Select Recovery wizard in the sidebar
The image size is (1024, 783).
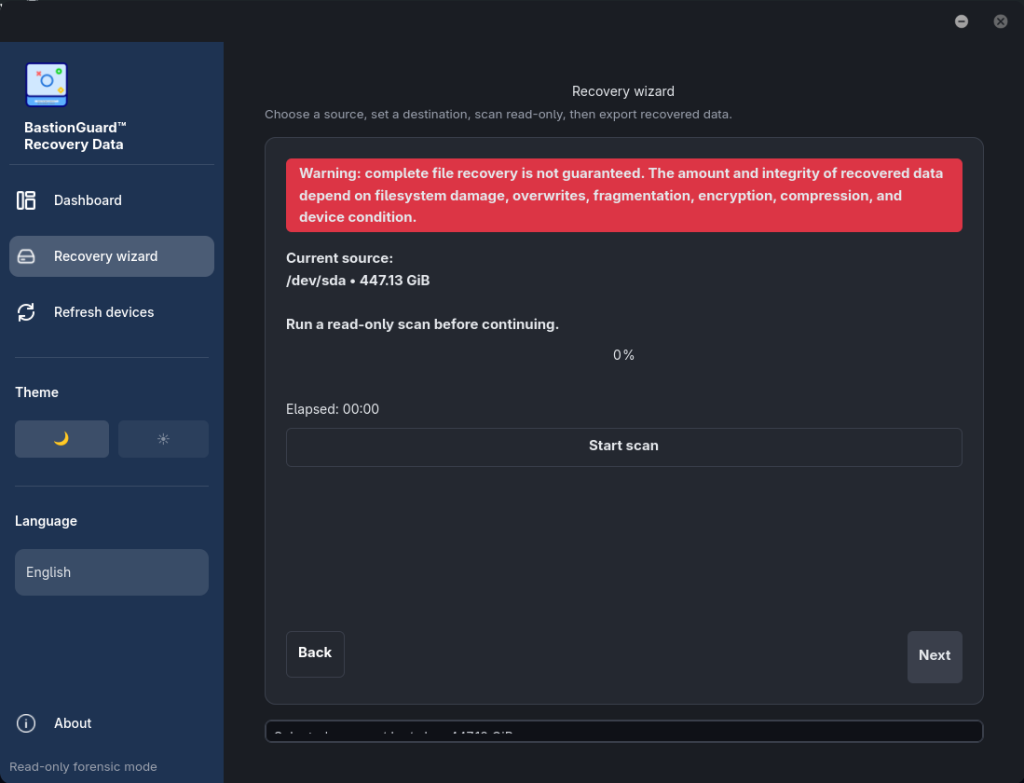(x=112, y=257)
